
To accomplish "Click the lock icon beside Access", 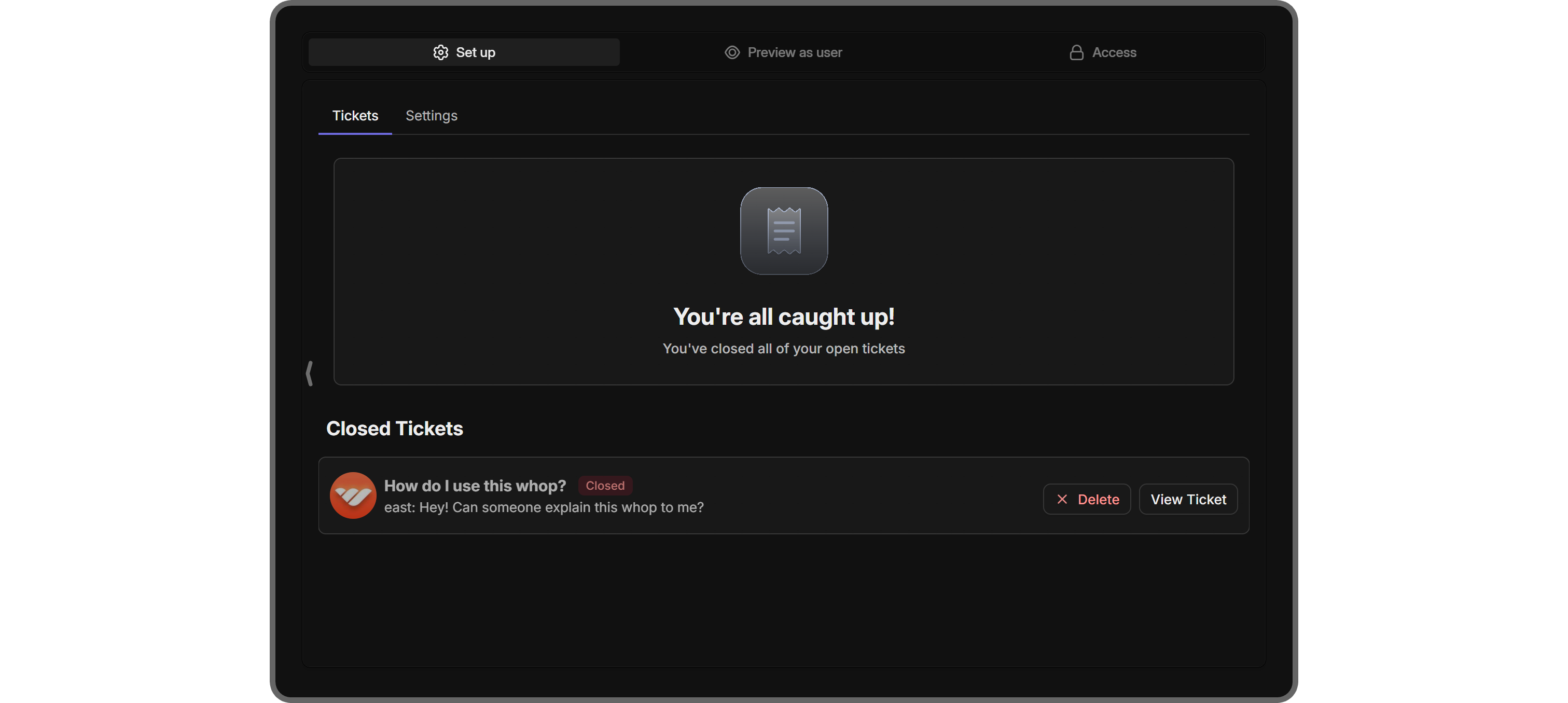I will click(x=1076, y=52).
